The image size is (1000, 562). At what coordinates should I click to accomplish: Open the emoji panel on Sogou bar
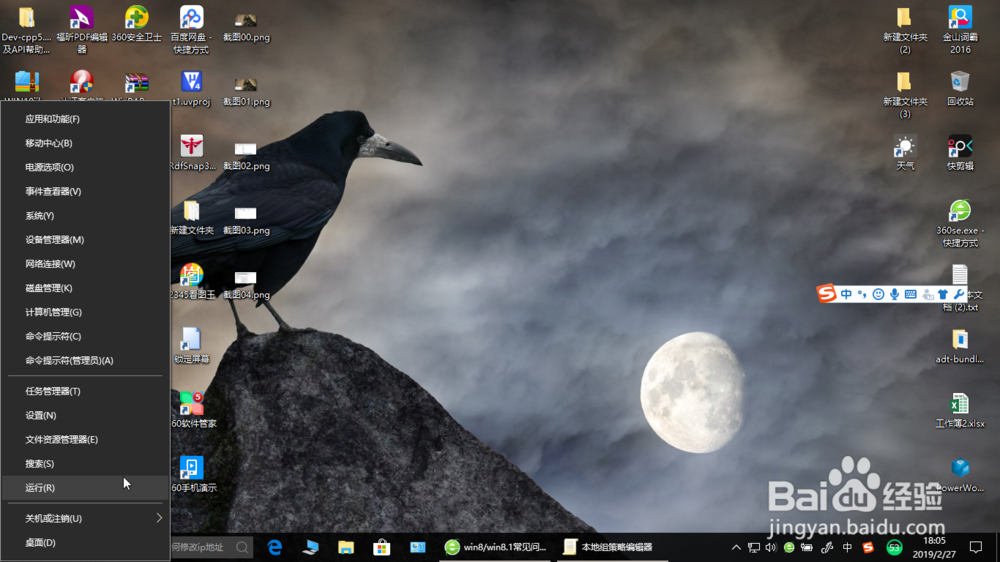pos(878,294)
